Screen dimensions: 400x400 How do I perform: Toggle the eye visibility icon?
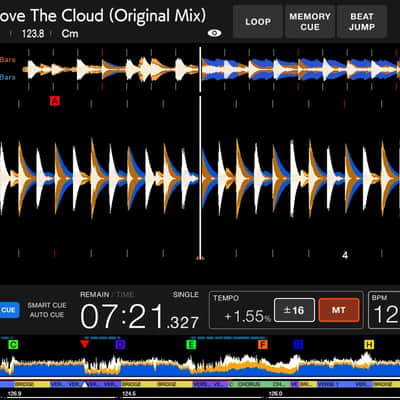tap(215, 33)
